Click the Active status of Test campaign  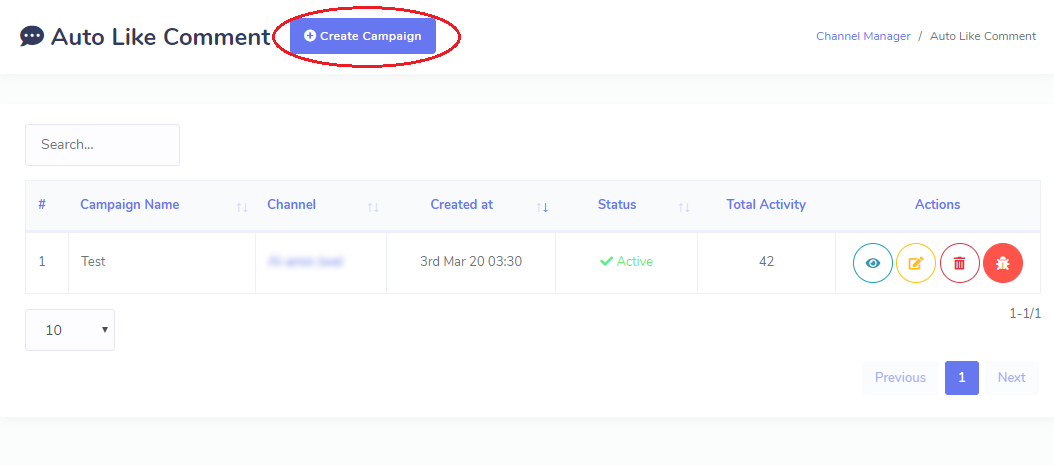[626, 261]
